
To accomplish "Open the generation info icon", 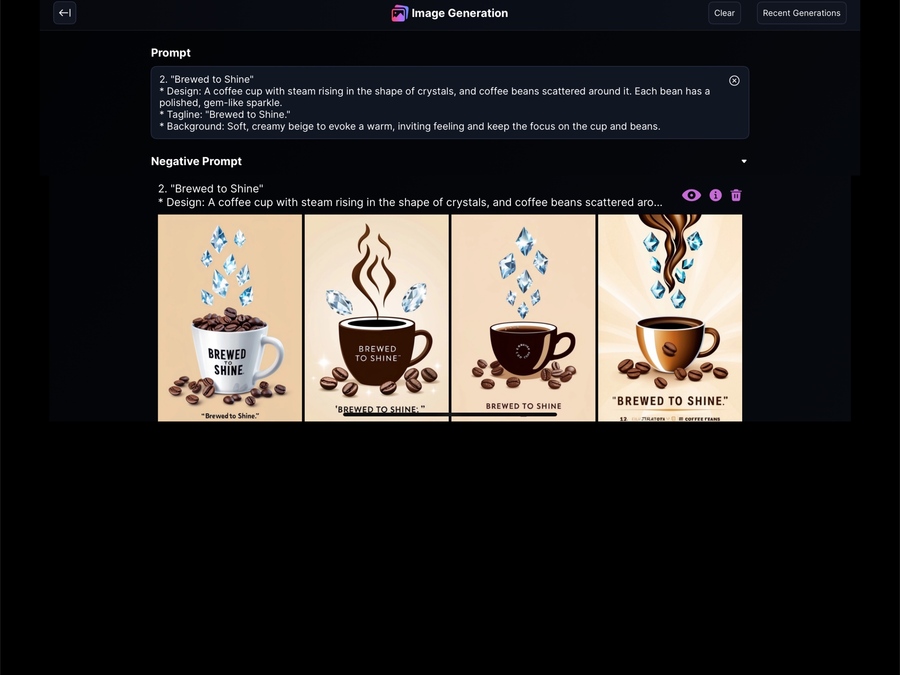I will point(715,195).
